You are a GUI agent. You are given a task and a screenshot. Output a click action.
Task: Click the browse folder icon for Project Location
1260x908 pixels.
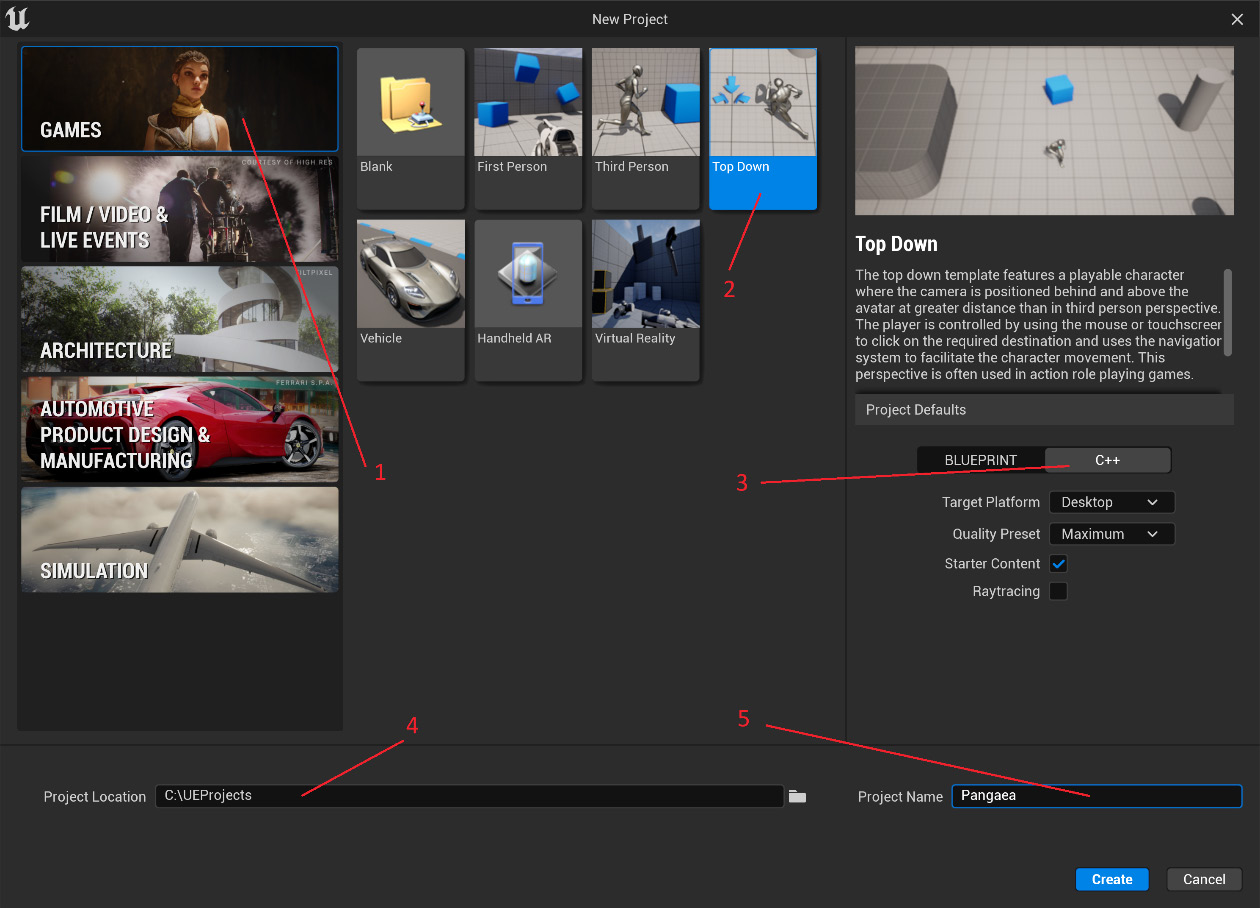tap(797, 796)
